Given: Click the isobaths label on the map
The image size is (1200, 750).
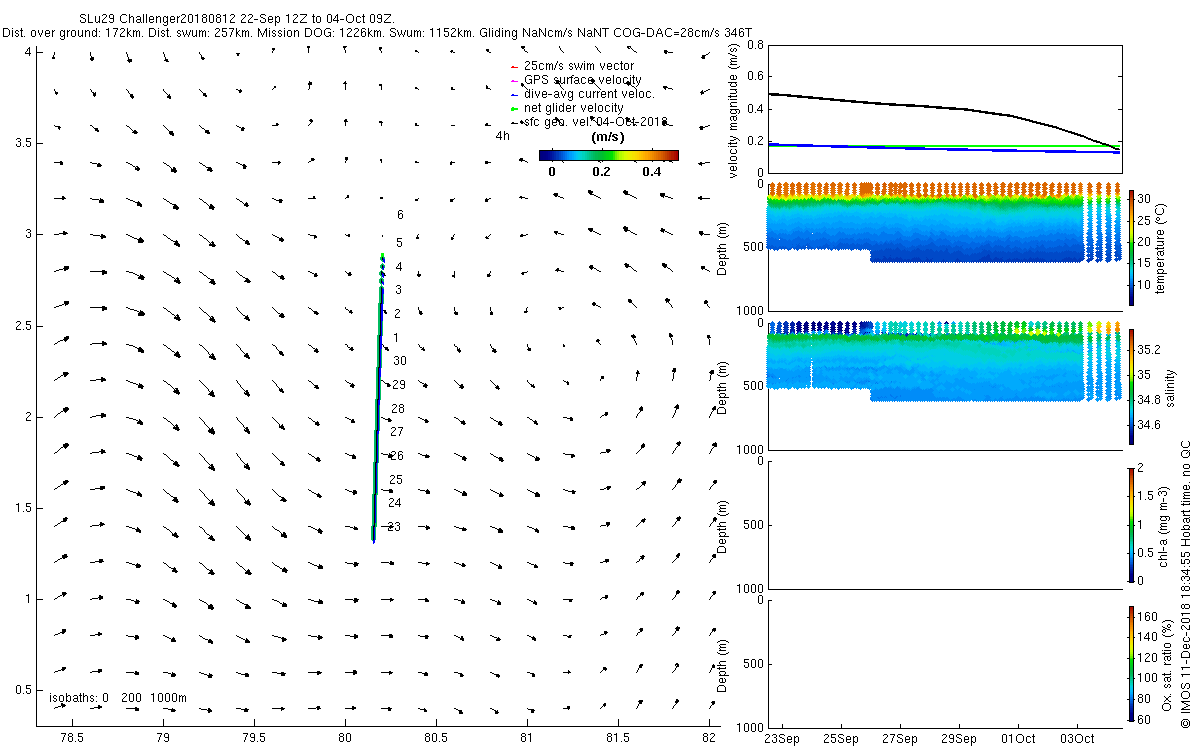Looking at the screenshot, I should click(118, 697).
